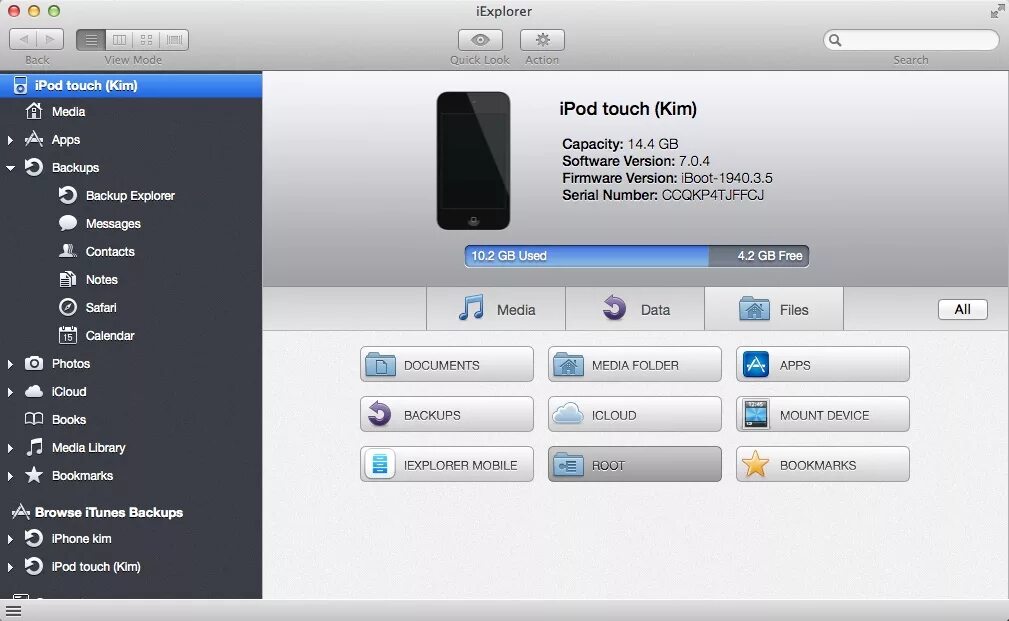Open Calendar icon in sidebar

[68, 335]
